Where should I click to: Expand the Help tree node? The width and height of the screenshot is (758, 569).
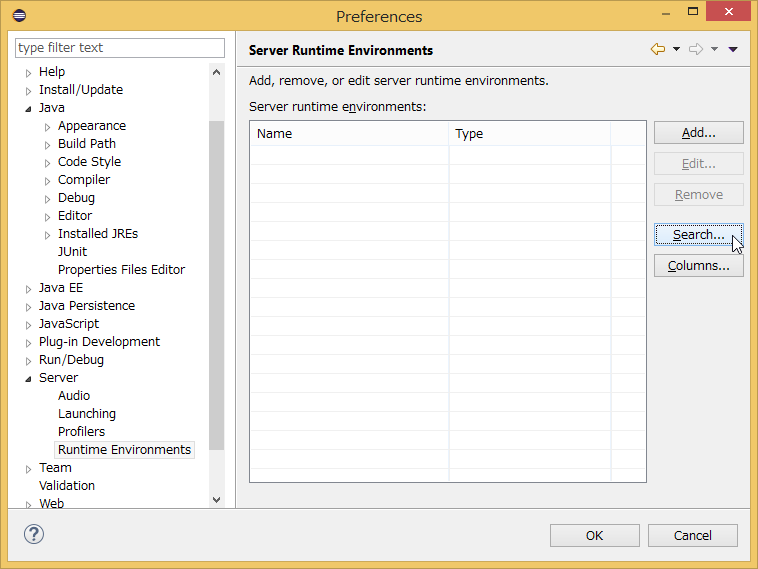pos(29,73)
